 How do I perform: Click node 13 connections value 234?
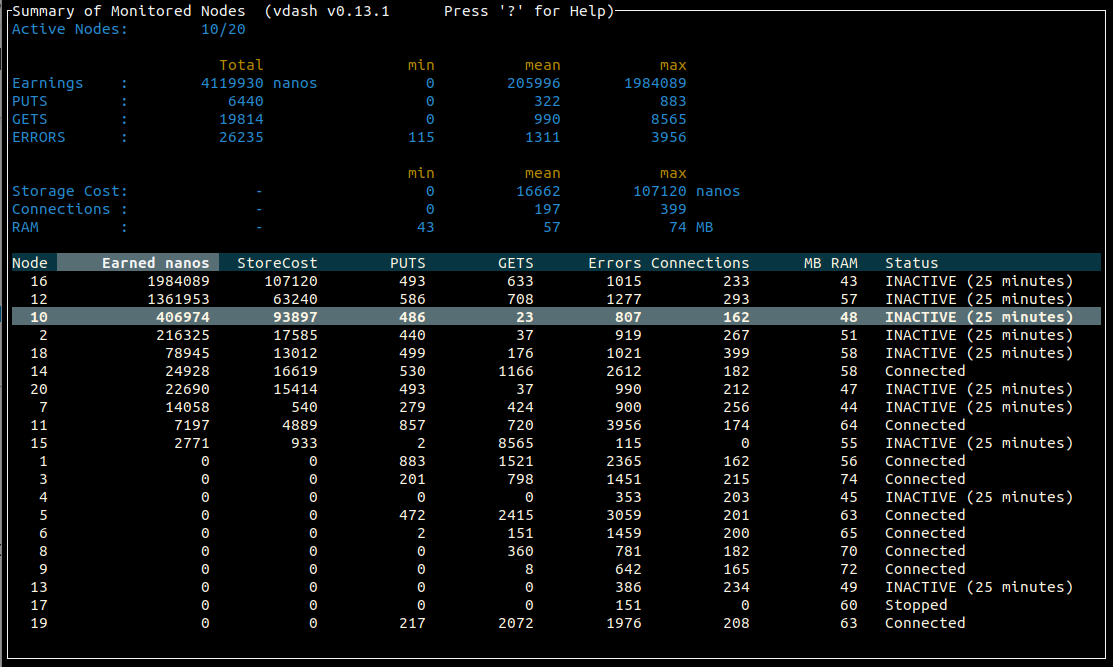tap(736, 587)
